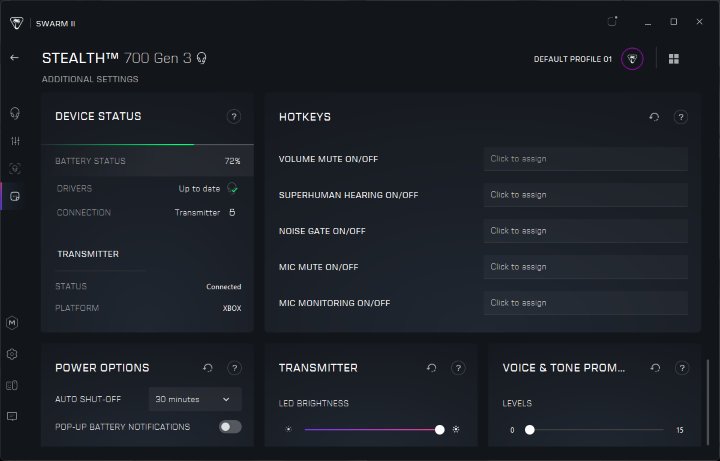This screenshot has height=461, width=720.
Task: Open the macro 'M' sidebar icon
Action: coord(12,323)
